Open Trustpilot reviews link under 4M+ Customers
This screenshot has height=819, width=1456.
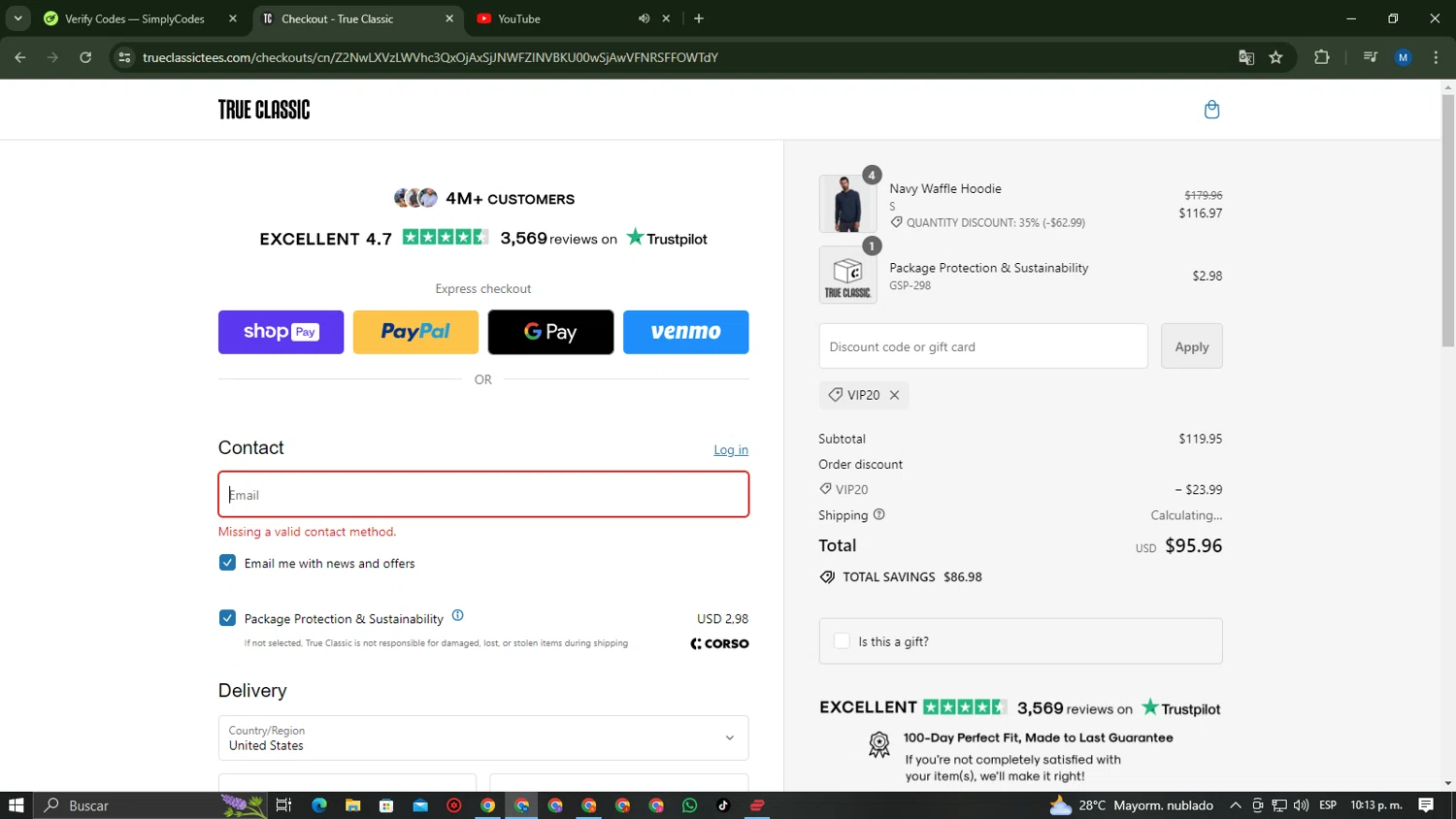483,238
